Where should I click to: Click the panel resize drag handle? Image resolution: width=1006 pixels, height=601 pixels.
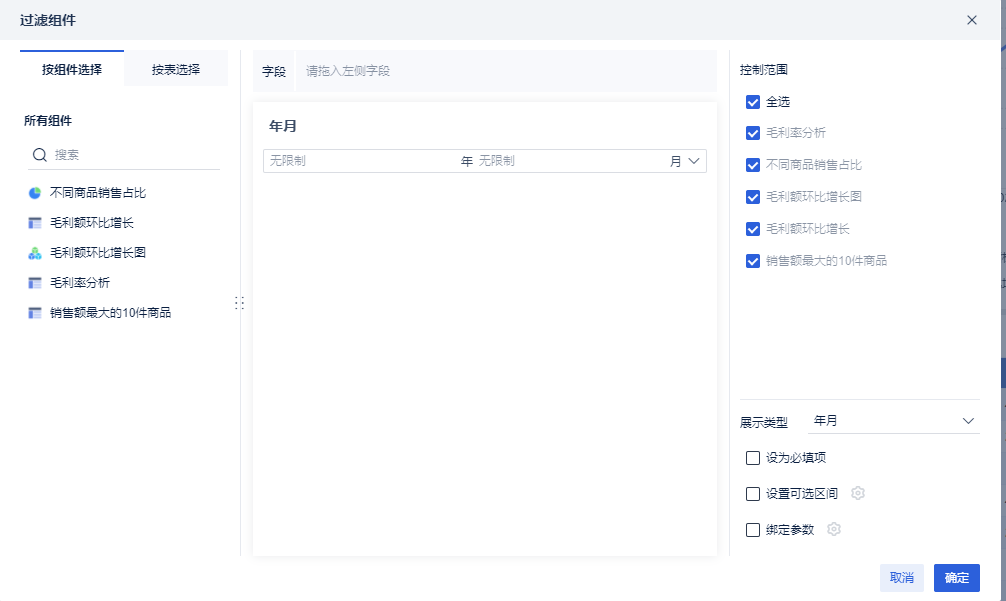[239, 302]
